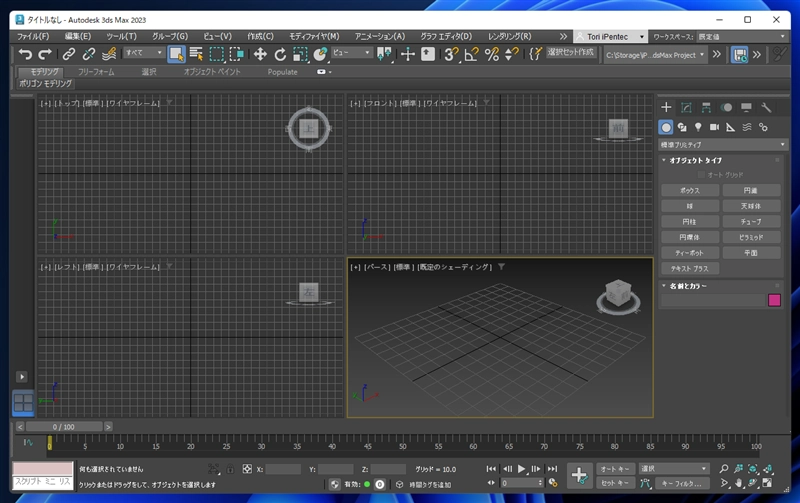This screenshot has width=800, height=503.
Task: Open the Modify command panel tab
Action: 686,107
